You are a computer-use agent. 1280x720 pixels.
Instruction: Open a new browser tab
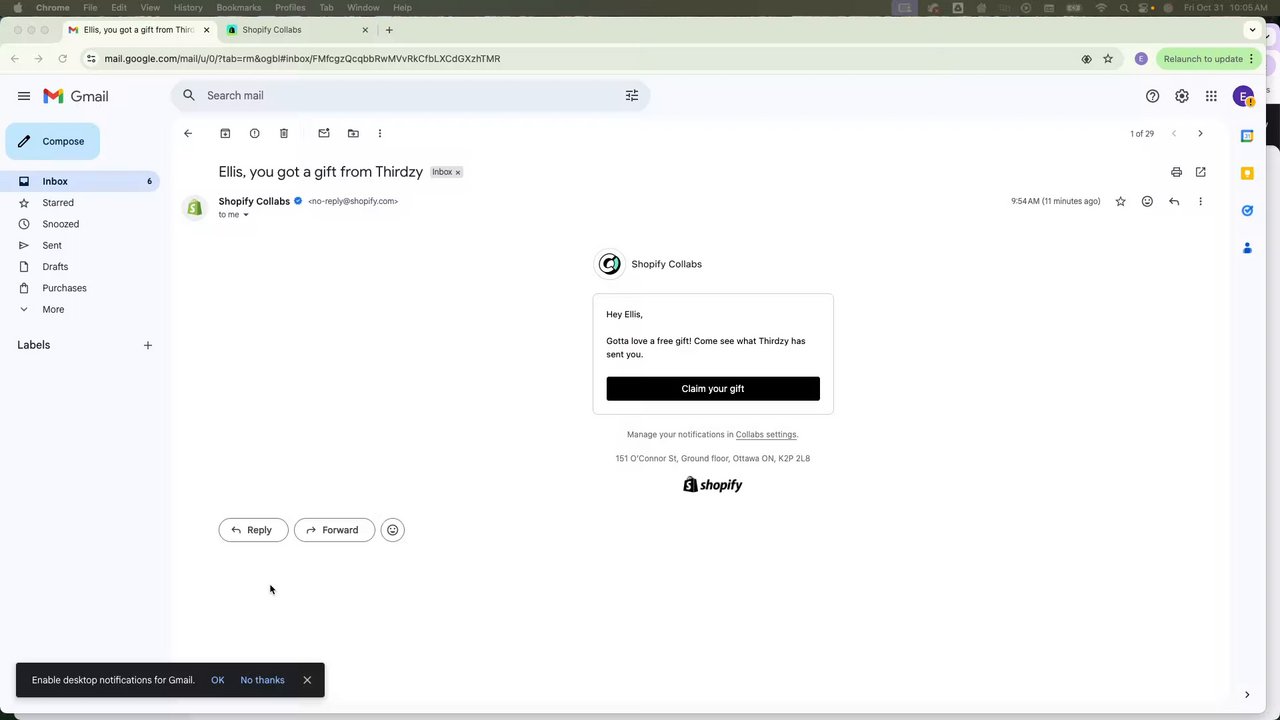[389, 30]
